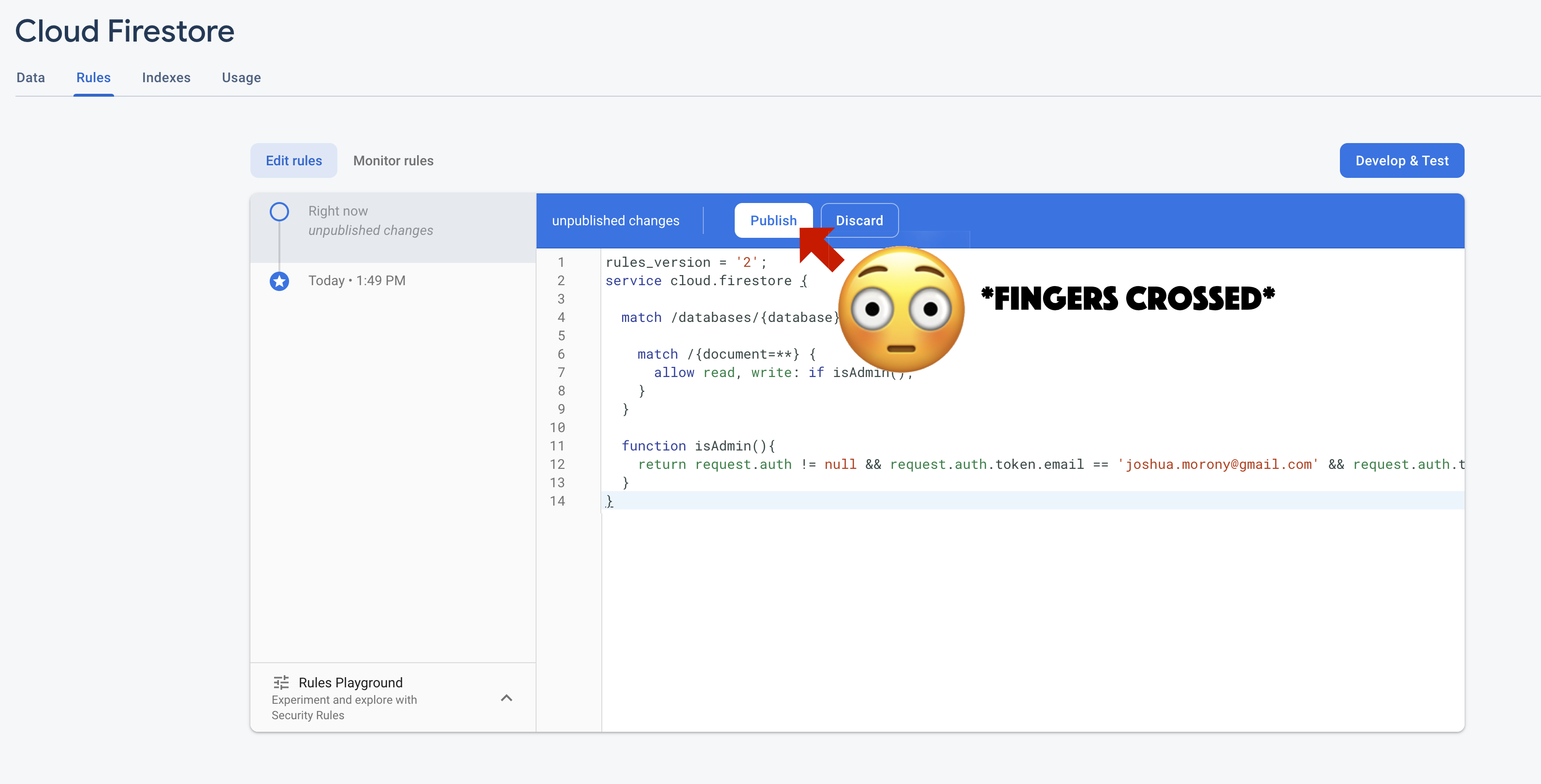
Task: Click the Develop & Test button
Action: [x=1402, y=160]
